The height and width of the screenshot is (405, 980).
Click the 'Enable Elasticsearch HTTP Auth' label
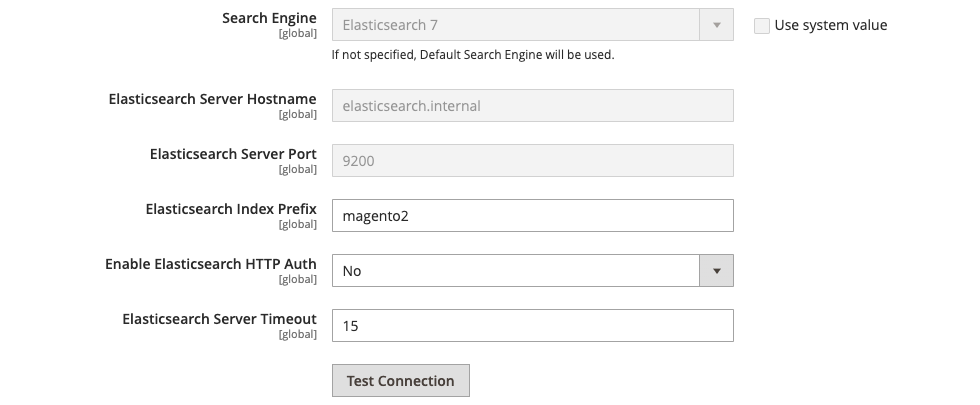click(211, 264)
